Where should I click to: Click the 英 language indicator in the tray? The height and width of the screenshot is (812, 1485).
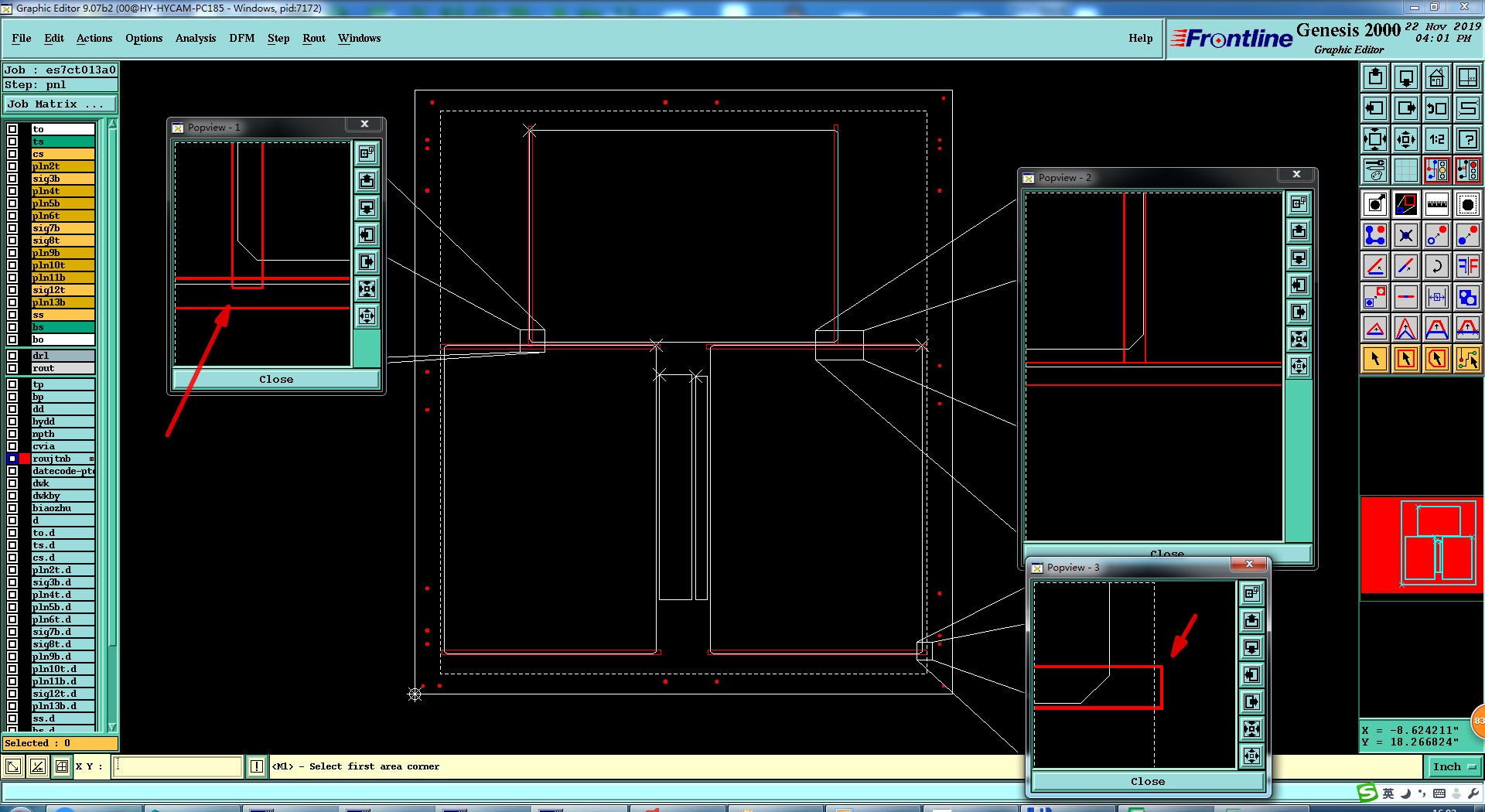(x=1388, y=793)
